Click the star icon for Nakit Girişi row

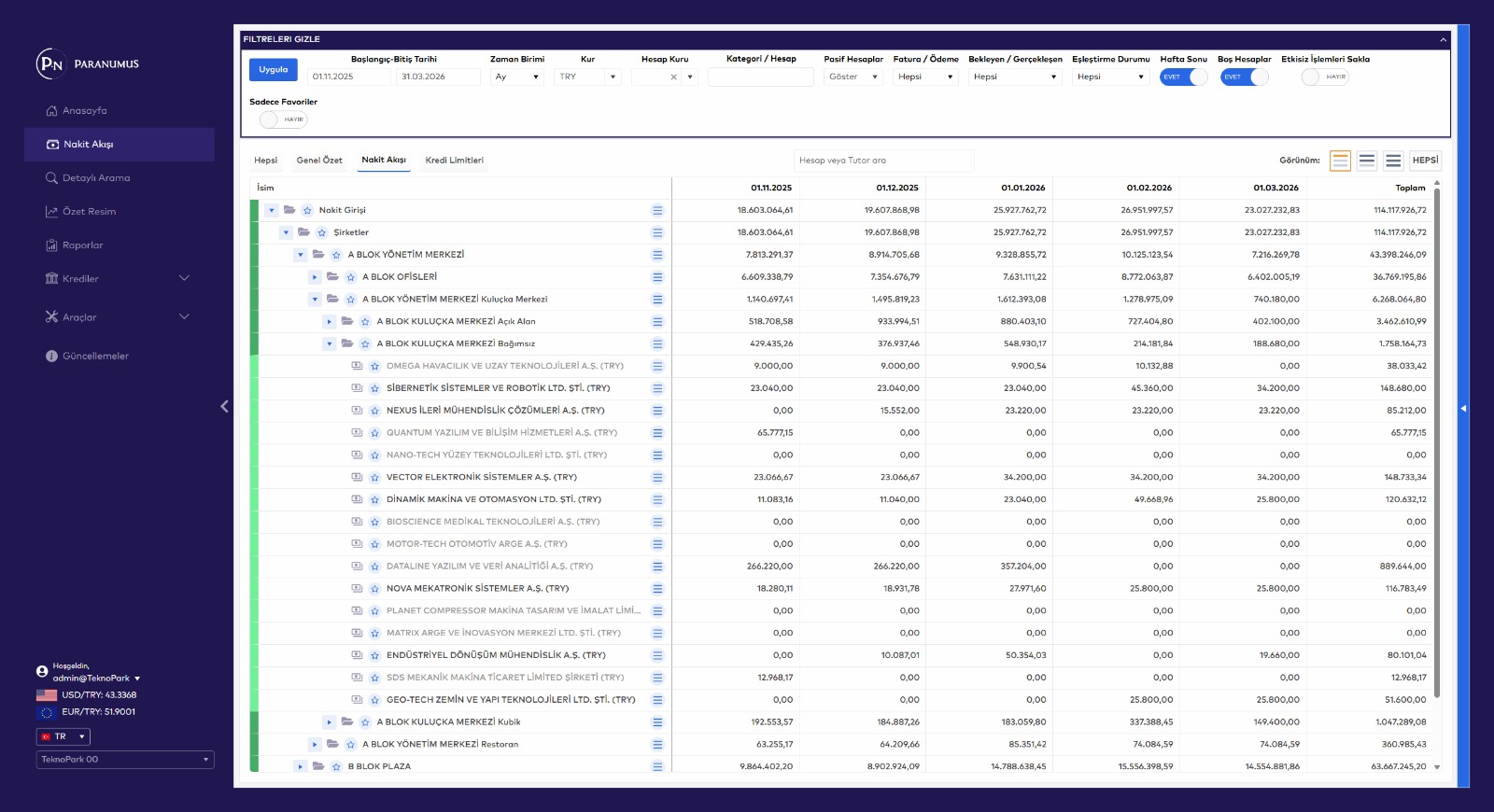coord(307,210)
